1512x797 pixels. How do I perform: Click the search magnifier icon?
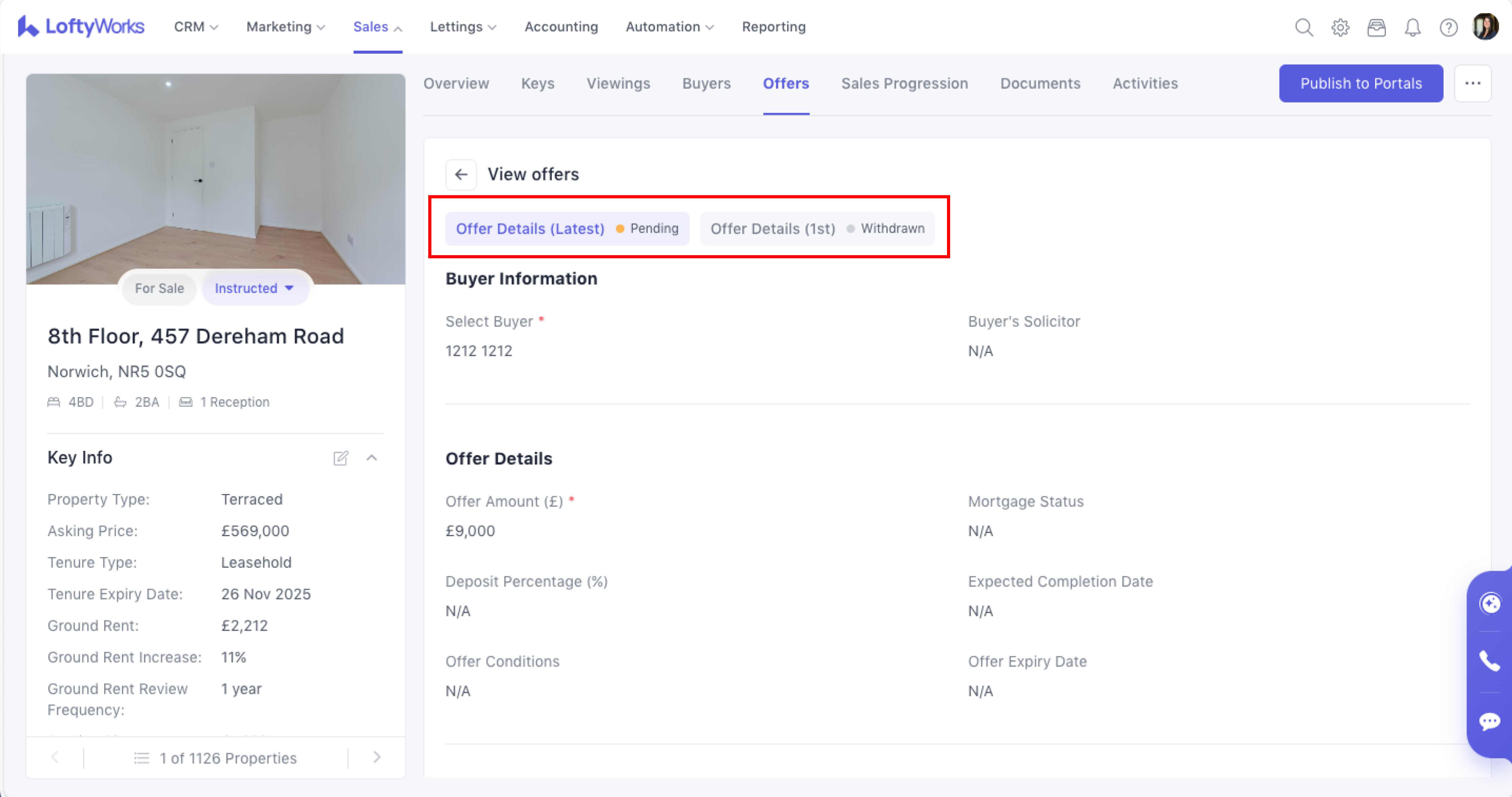coord(1304,27)
